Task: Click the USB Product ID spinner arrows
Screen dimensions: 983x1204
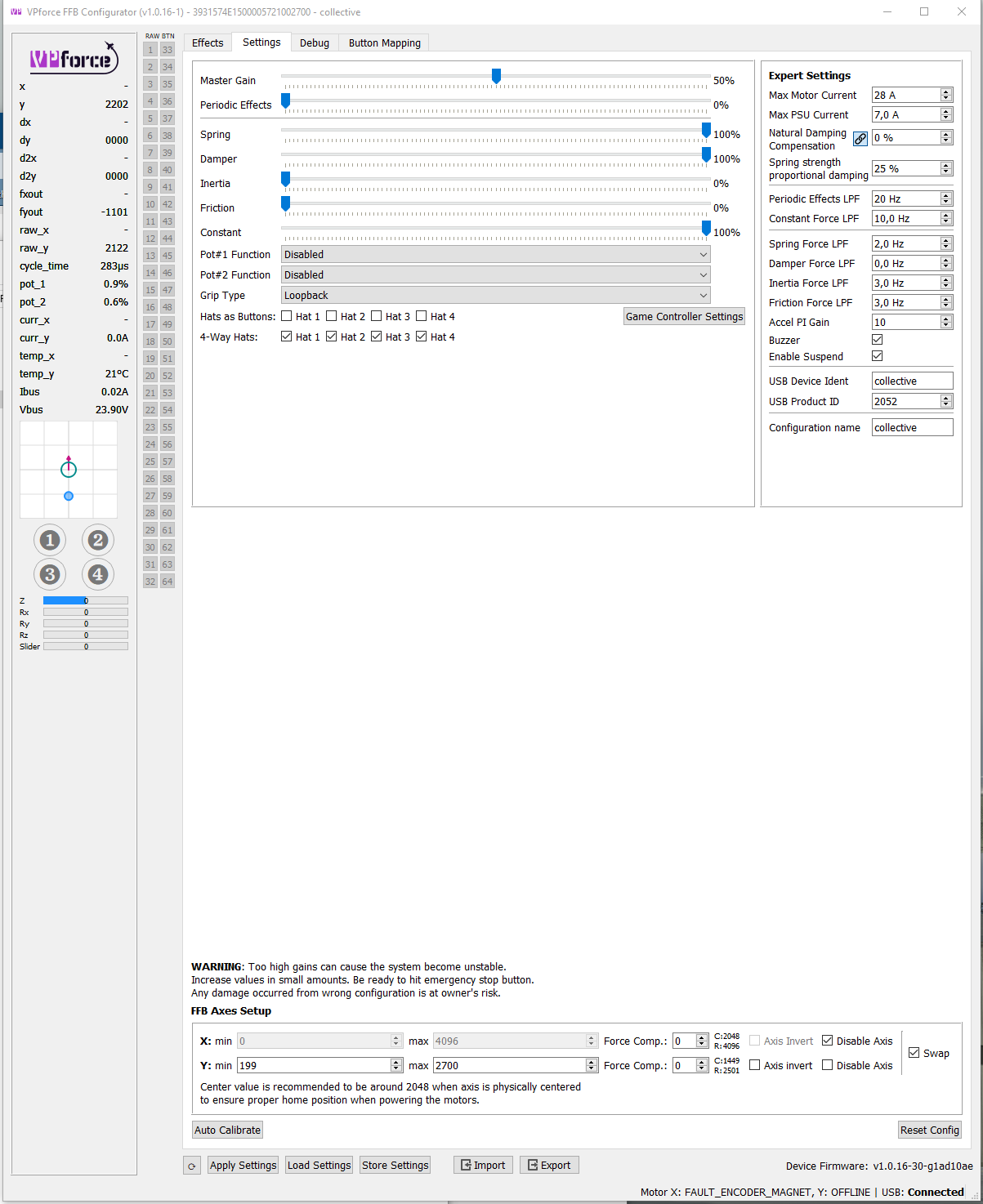Action: pos(946,402)
